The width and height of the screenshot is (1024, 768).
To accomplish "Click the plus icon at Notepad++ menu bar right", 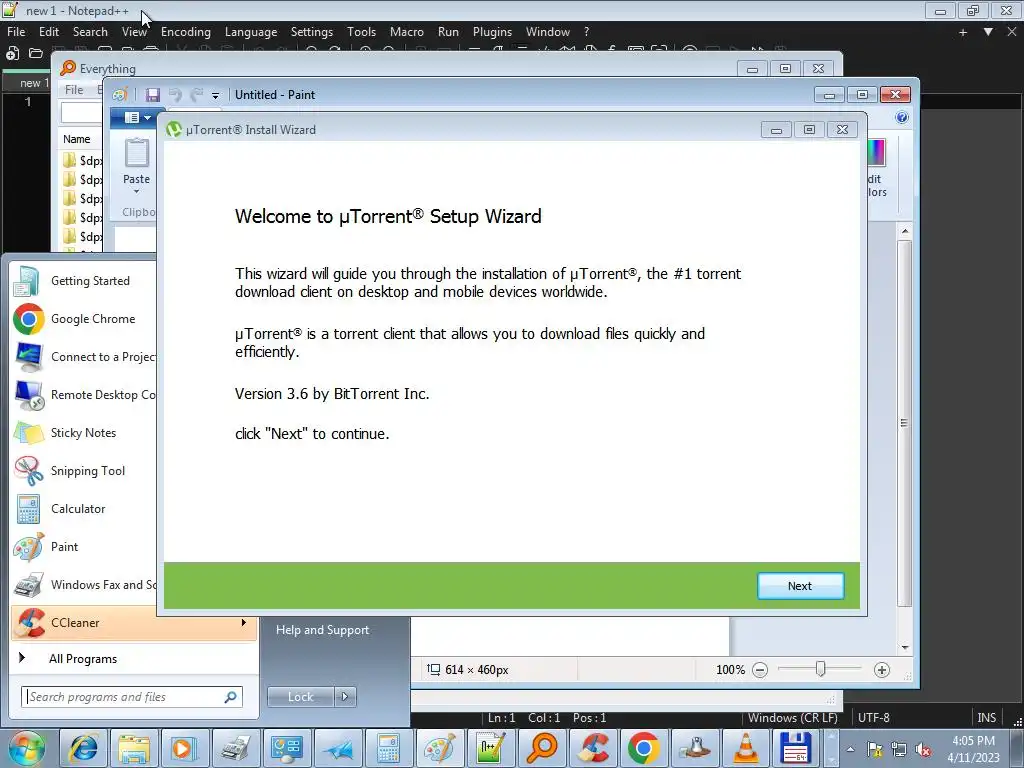I will pos(963,31).
